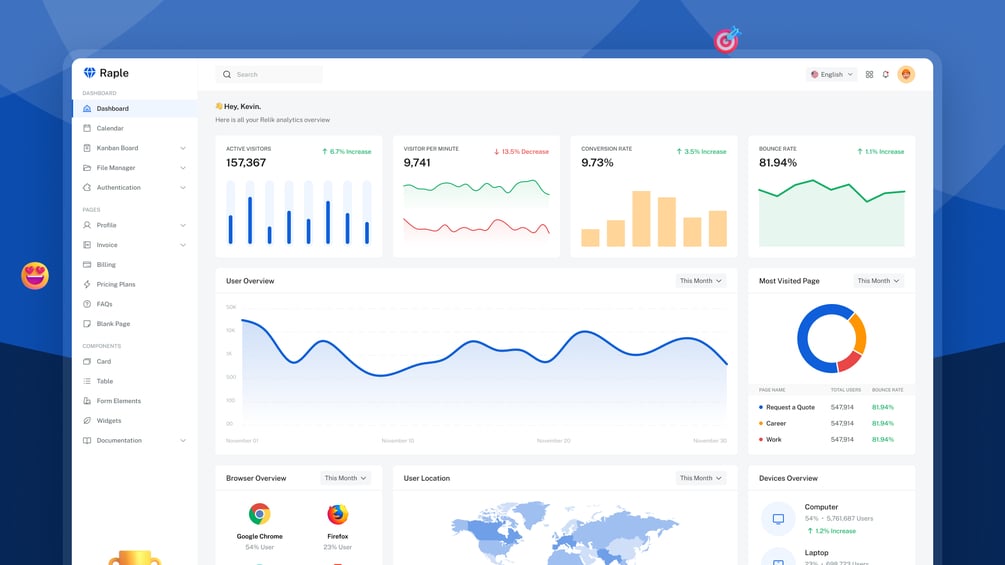Expand the Kanban Board chevron
This screenshot has height=565, width=1005.
[x=183, y=148]
